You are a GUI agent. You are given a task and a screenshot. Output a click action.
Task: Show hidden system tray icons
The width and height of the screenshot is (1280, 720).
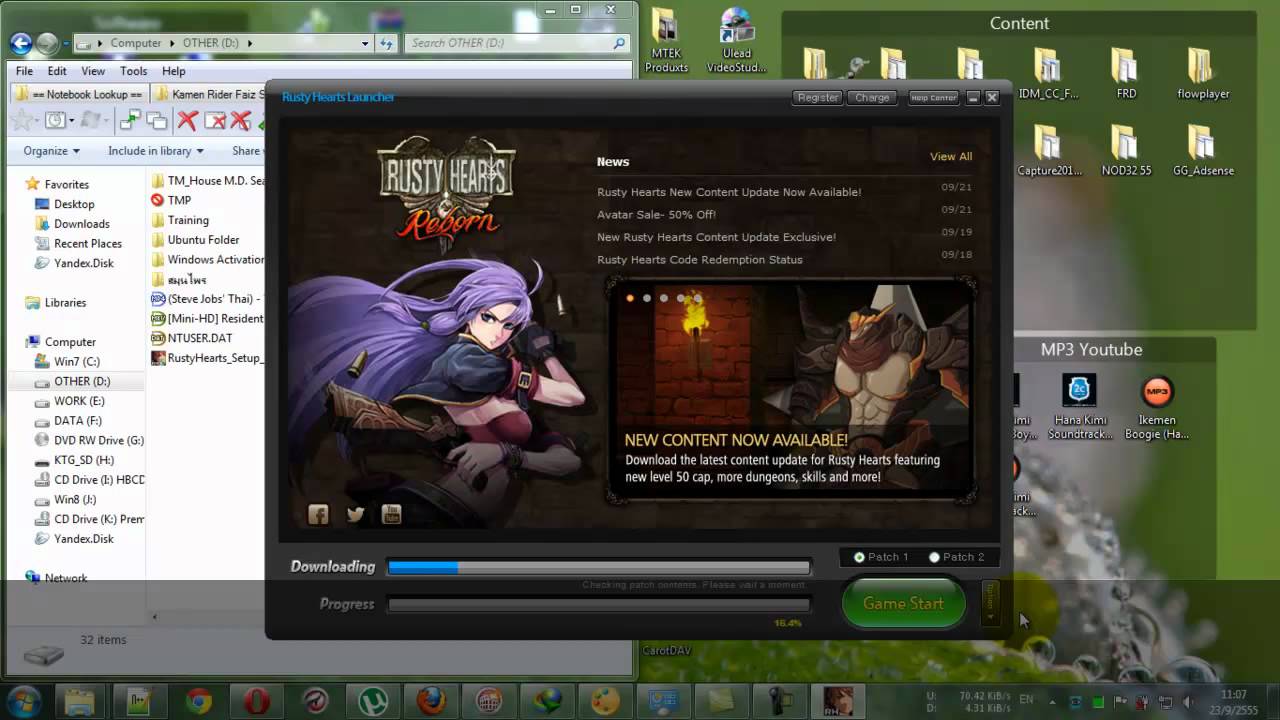(1053, 701)
